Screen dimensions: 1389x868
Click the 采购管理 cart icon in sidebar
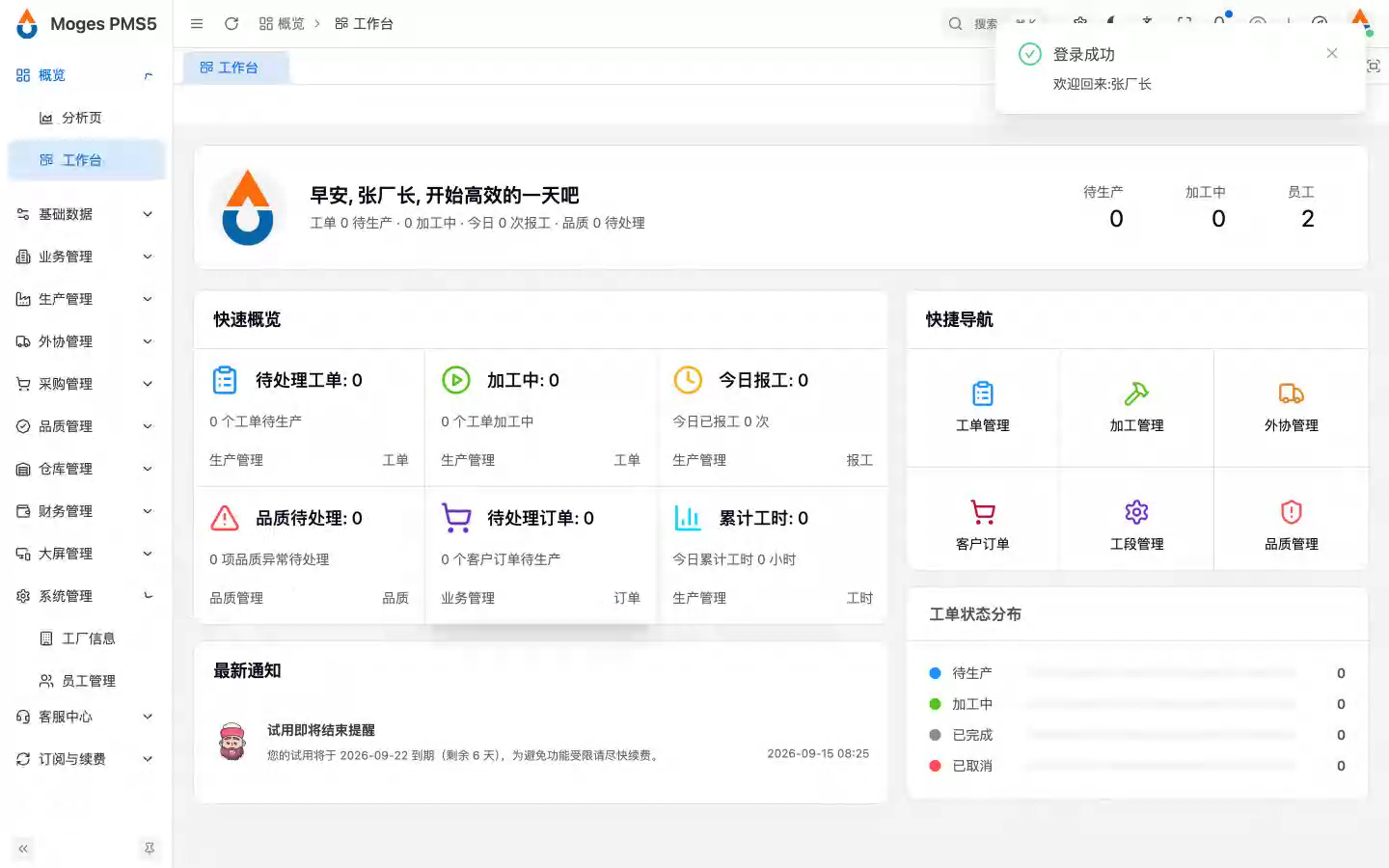23,384
